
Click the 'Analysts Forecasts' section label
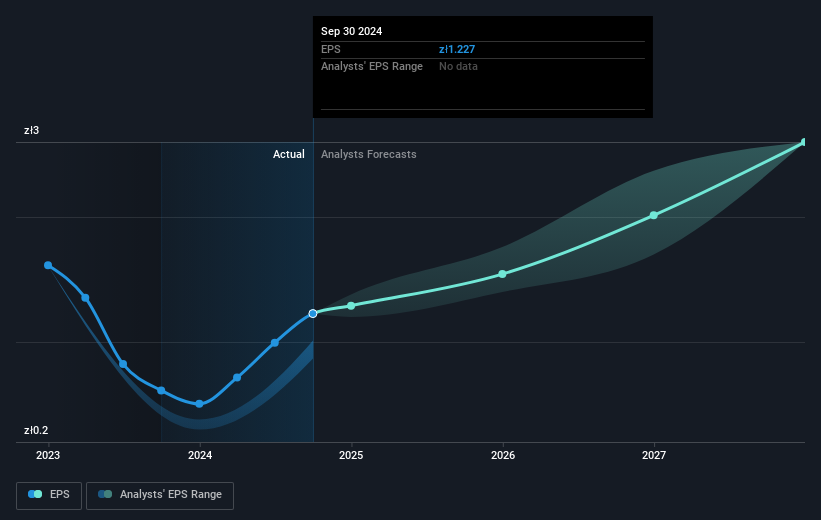(369, 154)
